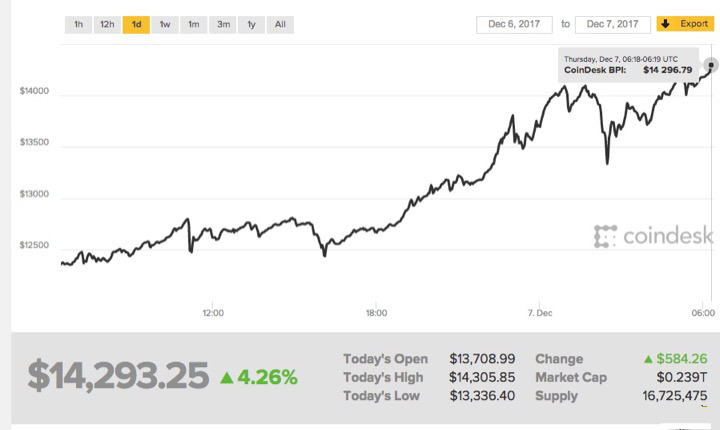
Task: Show the 1w chart view
Action: 165,23
